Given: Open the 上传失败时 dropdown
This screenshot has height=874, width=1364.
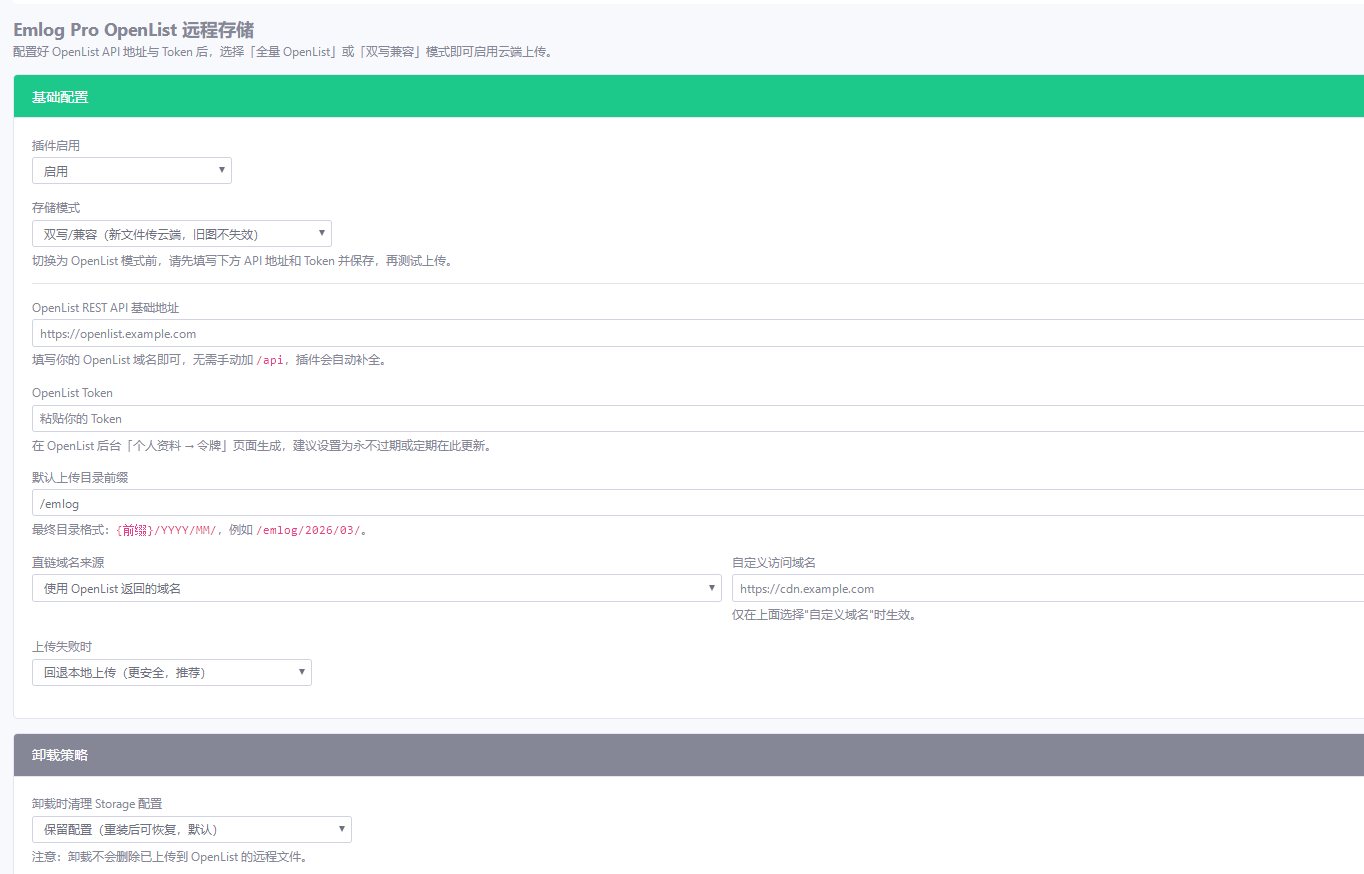Looking at the screenshot, I should [x=172, y=672].
